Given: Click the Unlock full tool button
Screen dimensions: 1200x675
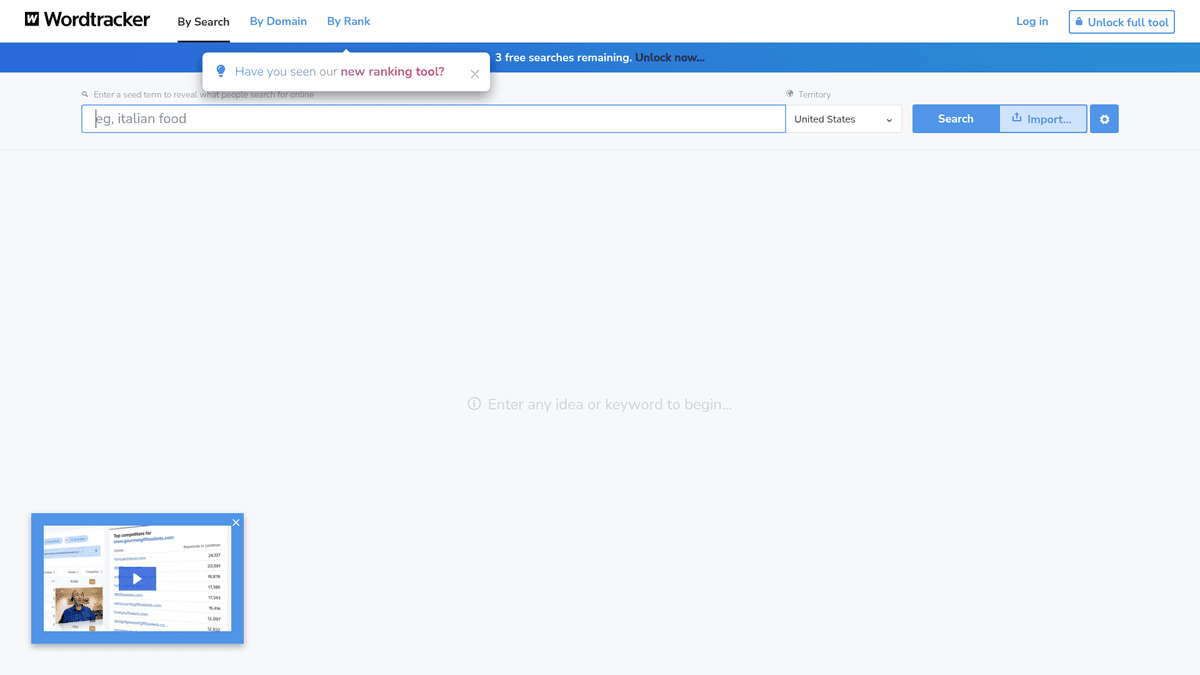Looking at the screenshot, I should click(x=1121, y=22).
